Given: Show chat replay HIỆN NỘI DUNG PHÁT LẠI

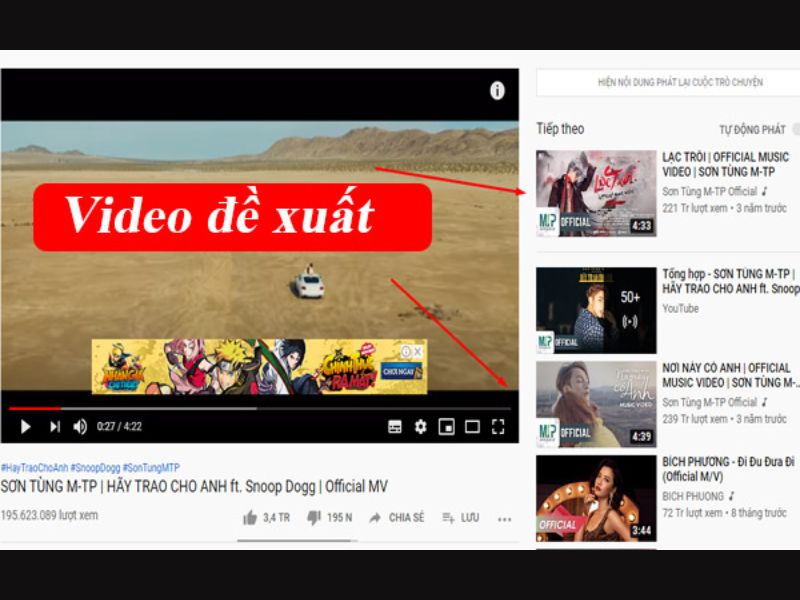Looking at the screenshot, I should [x=680, y=82].
